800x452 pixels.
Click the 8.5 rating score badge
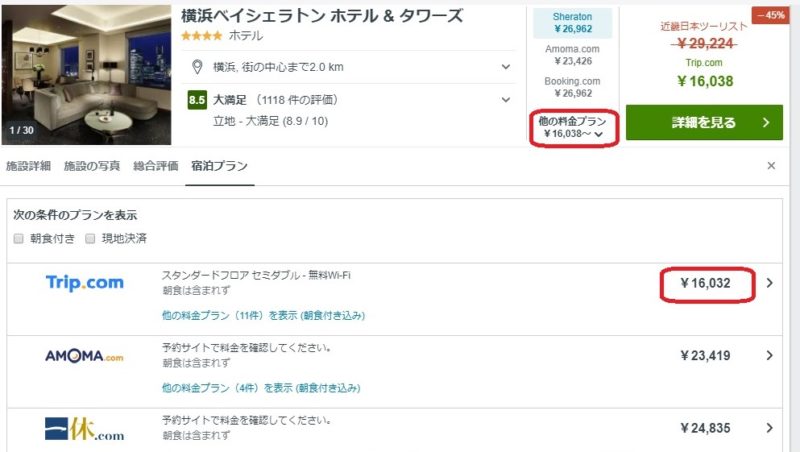pos(197,100)
